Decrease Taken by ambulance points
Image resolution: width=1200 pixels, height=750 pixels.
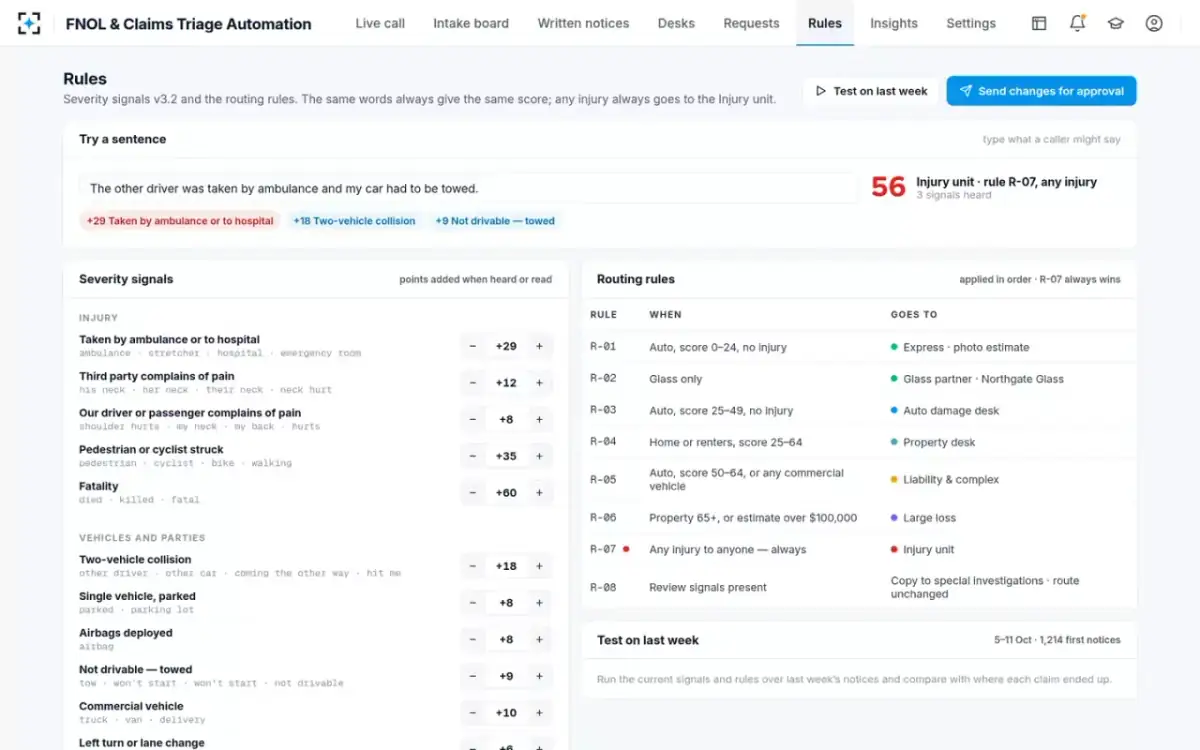pos(473,346)
